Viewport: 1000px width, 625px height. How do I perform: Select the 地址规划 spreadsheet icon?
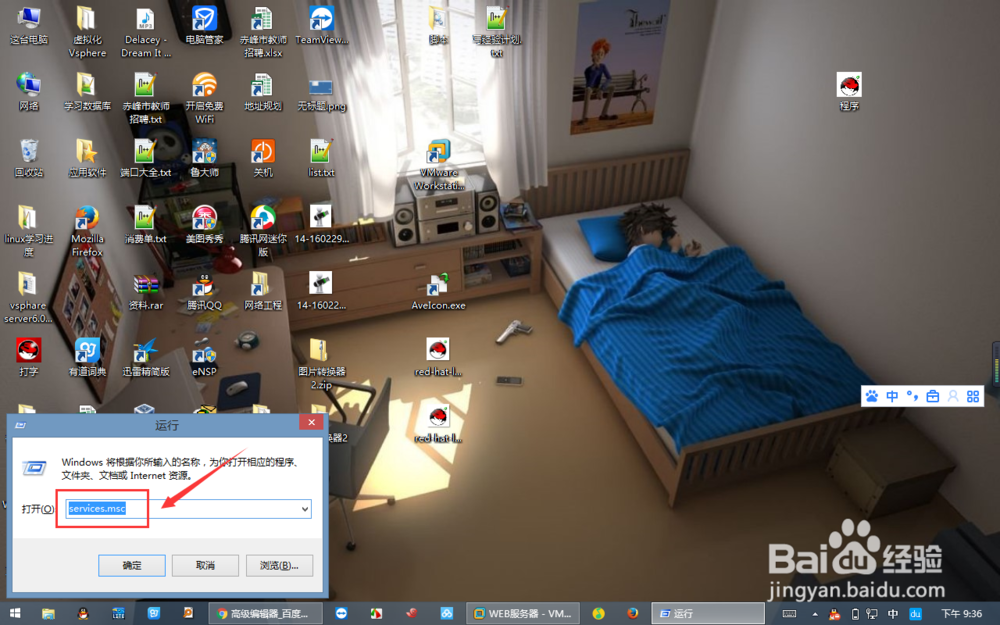tap(263, 92)
